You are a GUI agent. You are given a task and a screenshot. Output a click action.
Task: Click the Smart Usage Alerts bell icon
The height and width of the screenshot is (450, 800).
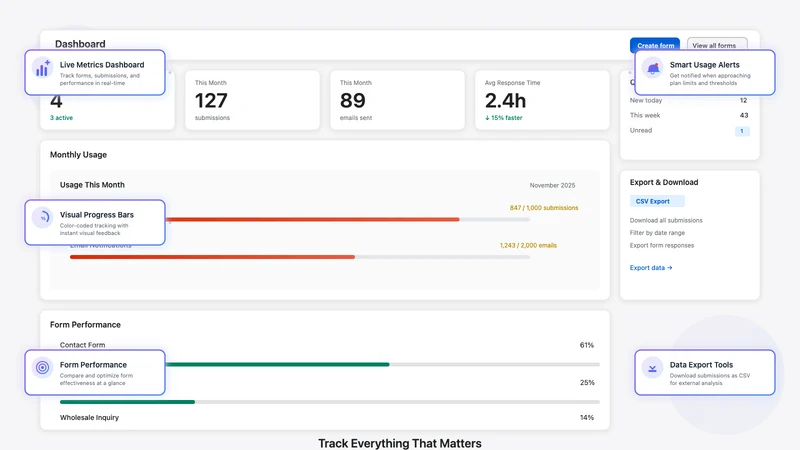[653, 68]
